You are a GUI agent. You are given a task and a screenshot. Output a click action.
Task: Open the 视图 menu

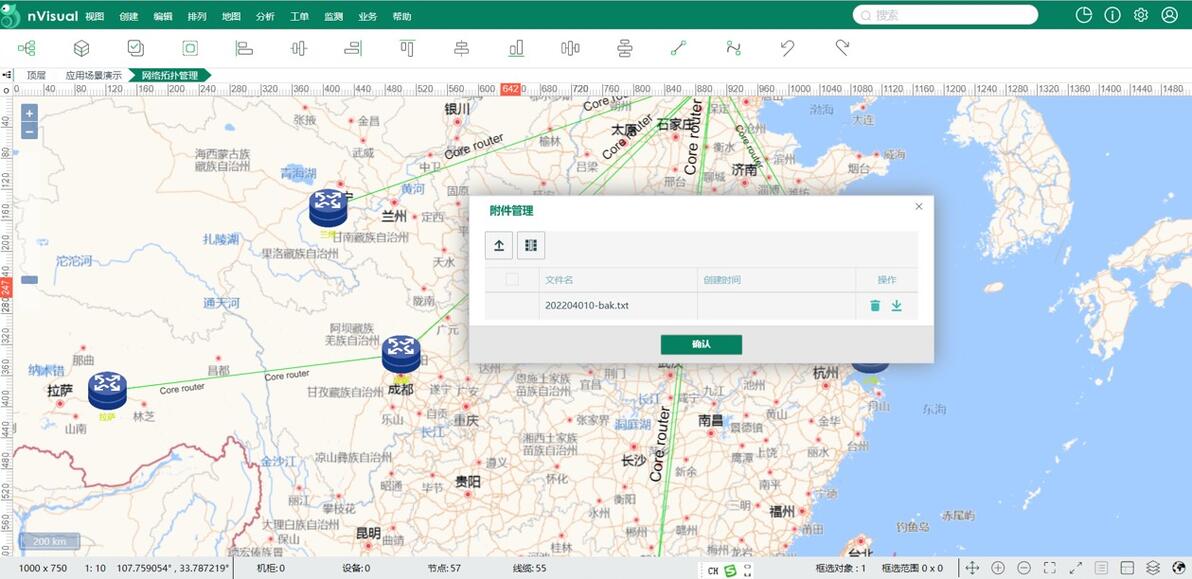tap(95, 16)
